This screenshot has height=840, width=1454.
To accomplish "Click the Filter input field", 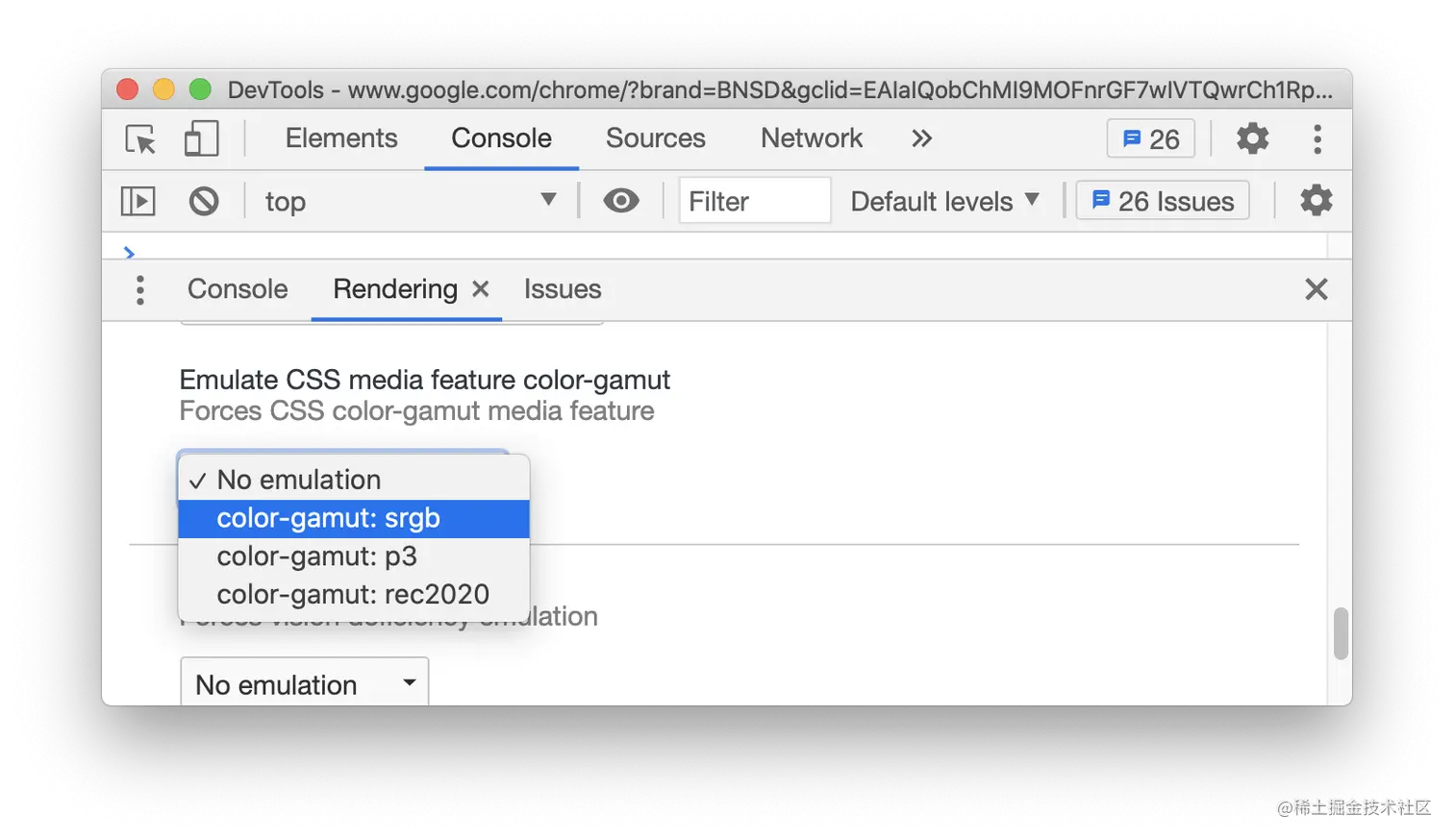I will tap(755, 201).
